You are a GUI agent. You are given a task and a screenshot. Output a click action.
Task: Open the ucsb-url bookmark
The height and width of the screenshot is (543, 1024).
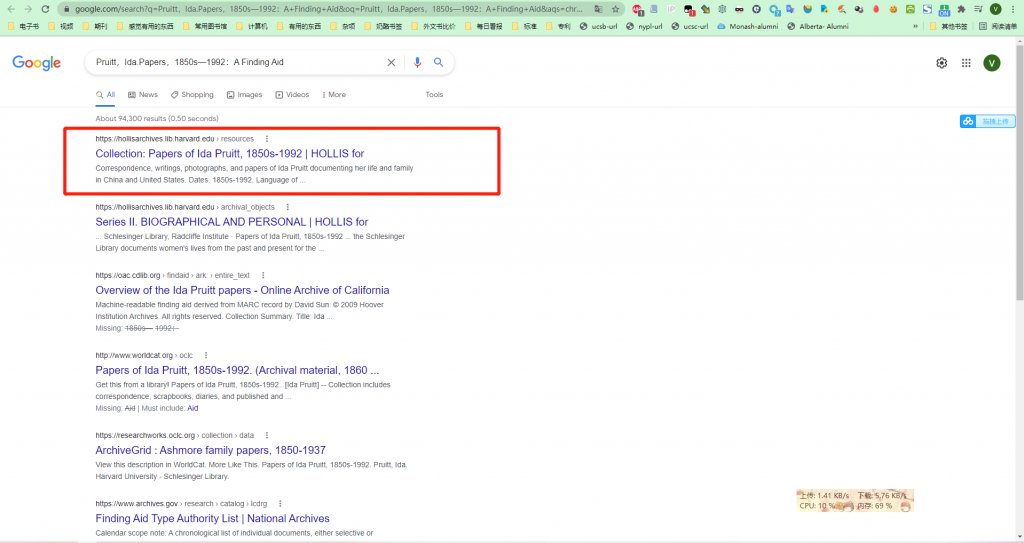[598, 26]
